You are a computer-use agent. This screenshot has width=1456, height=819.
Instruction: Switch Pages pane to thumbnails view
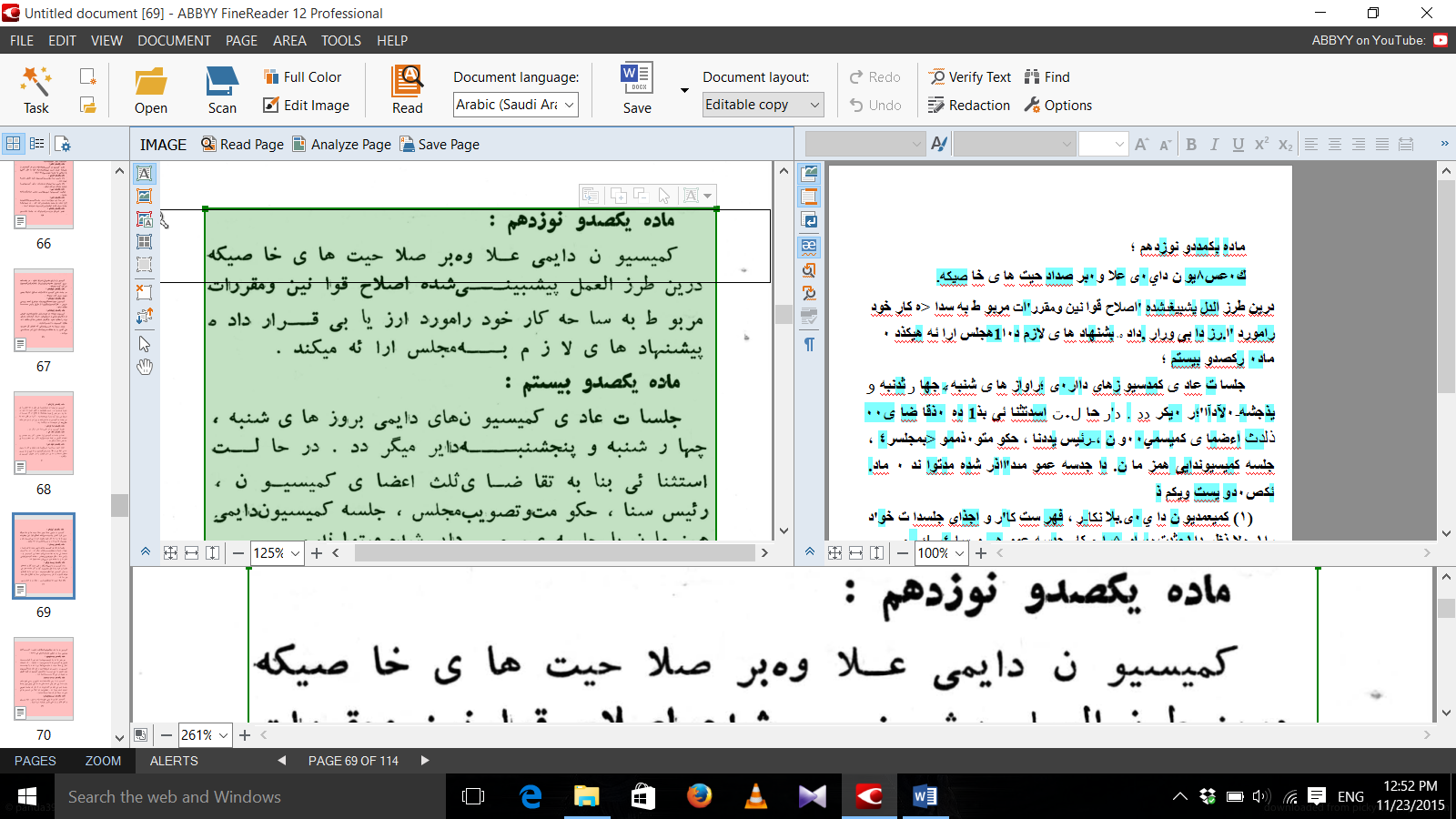14,144
